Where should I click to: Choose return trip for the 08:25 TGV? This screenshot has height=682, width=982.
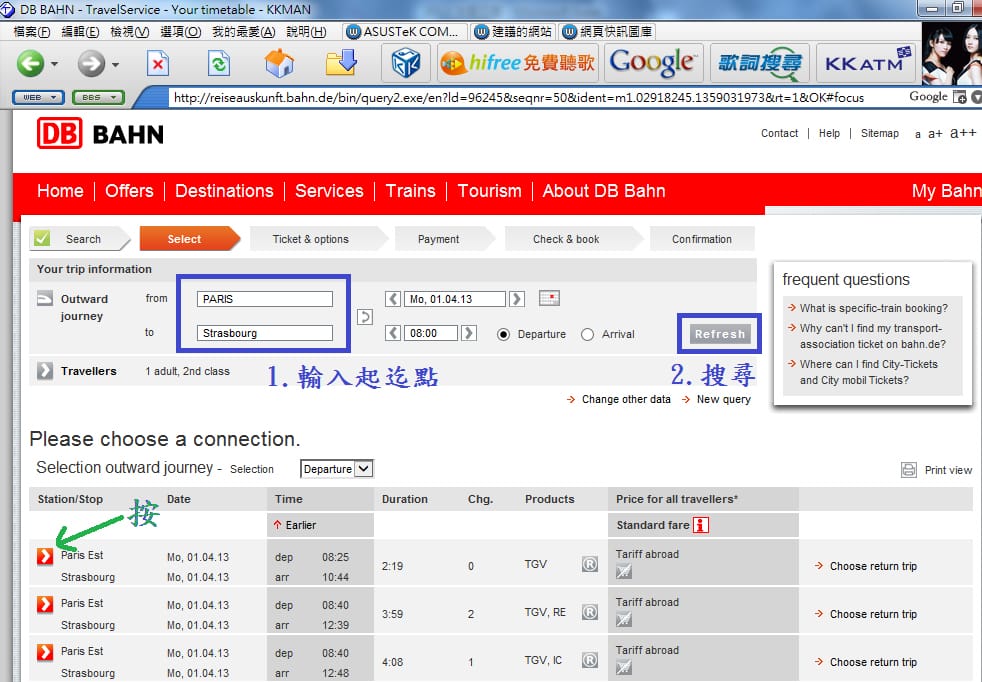click(873, 566)
